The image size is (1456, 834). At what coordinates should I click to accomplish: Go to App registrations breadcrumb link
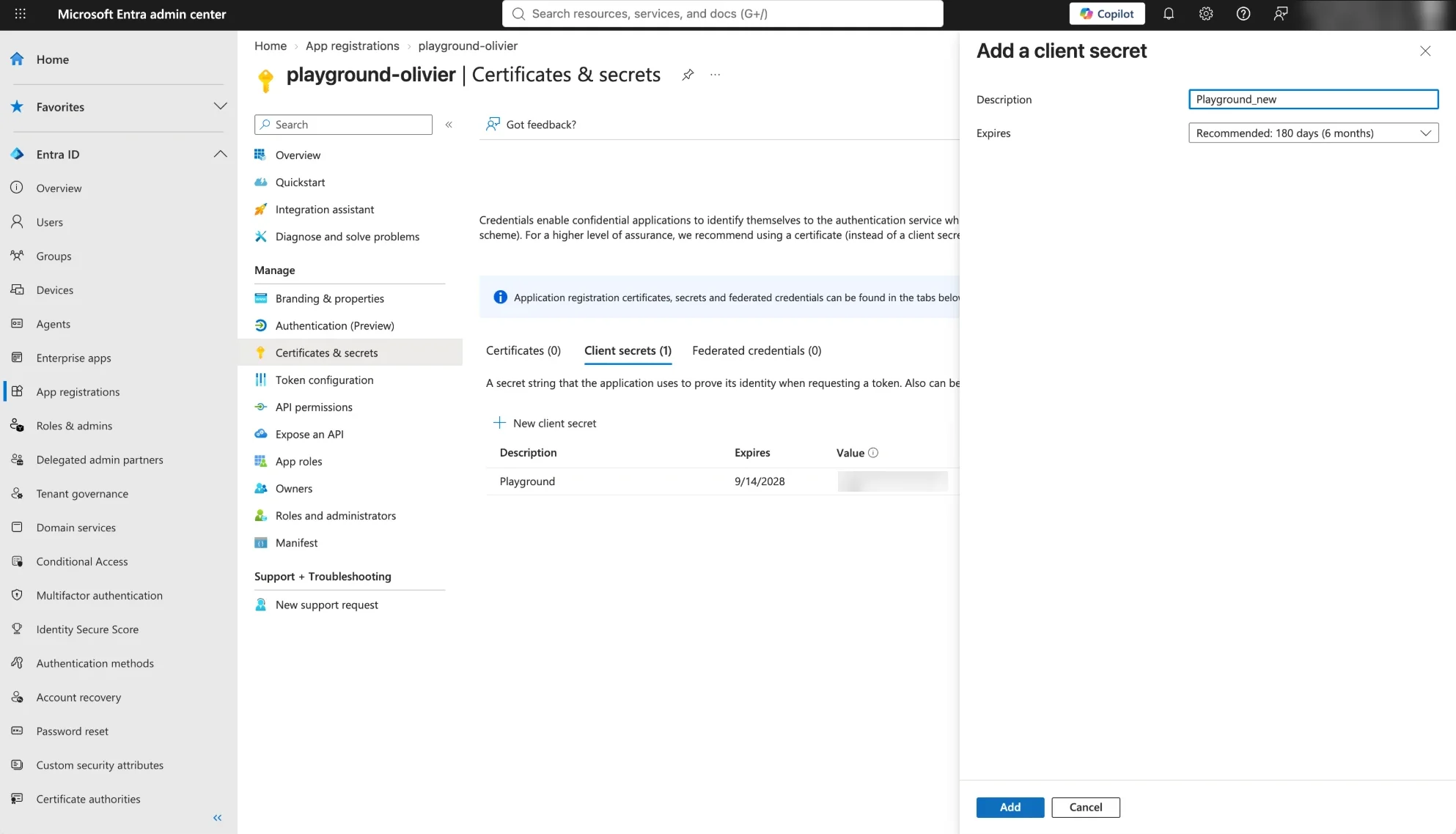pyautogui.click(x=353, y=46)
